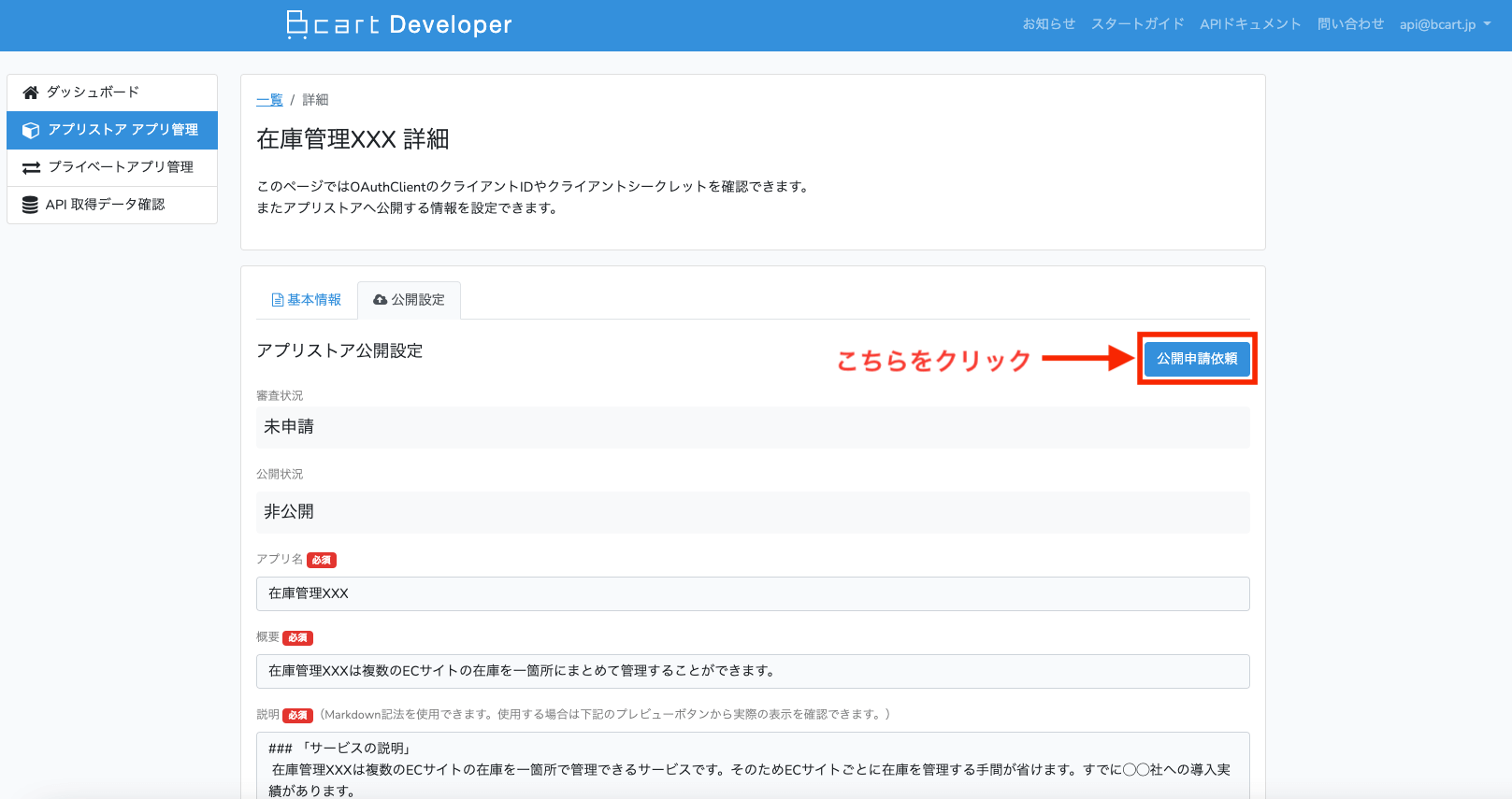Click into the 概要 text field
Viewport: 1512px width, 799px height.
(753, 671)
